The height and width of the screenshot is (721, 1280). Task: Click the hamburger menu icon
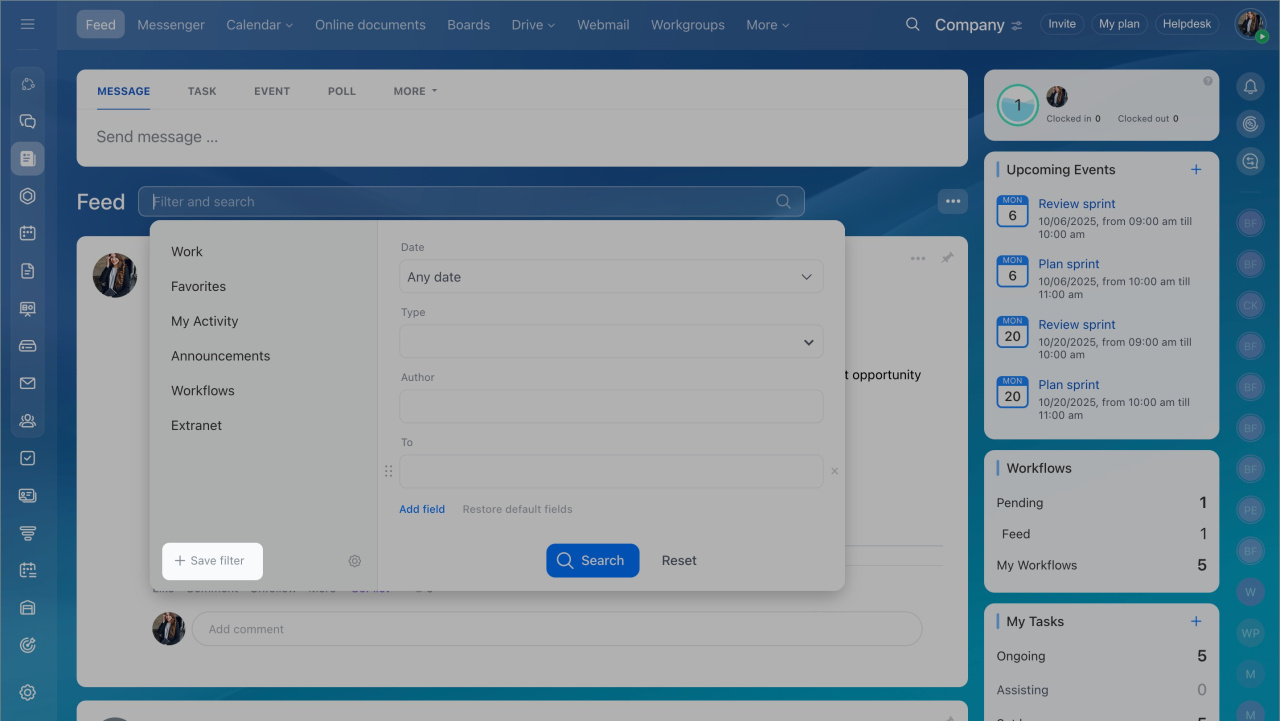pos(28,24)
